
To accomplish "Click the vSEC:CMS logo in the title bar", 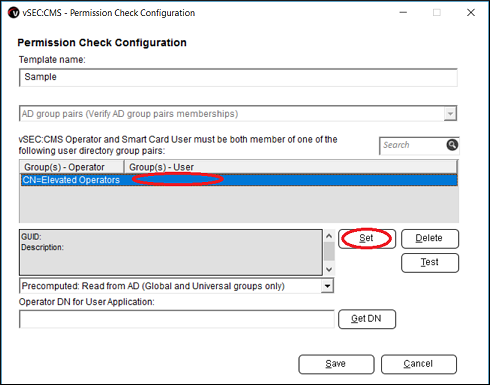I will pos(14,13).
